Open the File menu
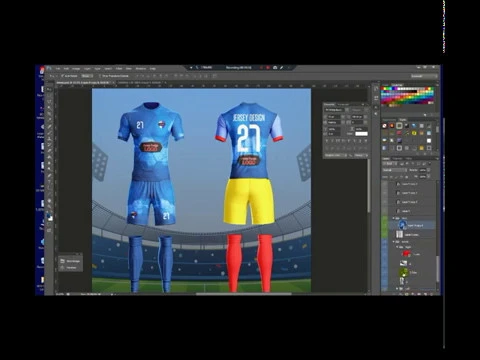 [58, 69]
